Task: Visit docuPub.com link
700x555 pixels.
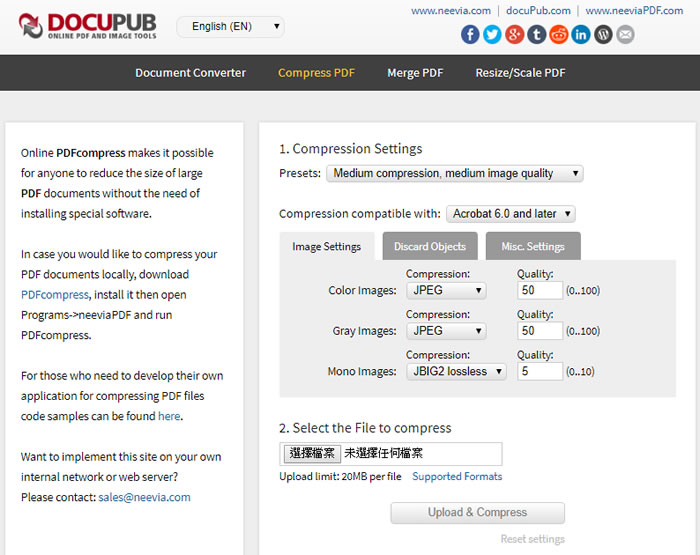Action: [x=538, y=11]
